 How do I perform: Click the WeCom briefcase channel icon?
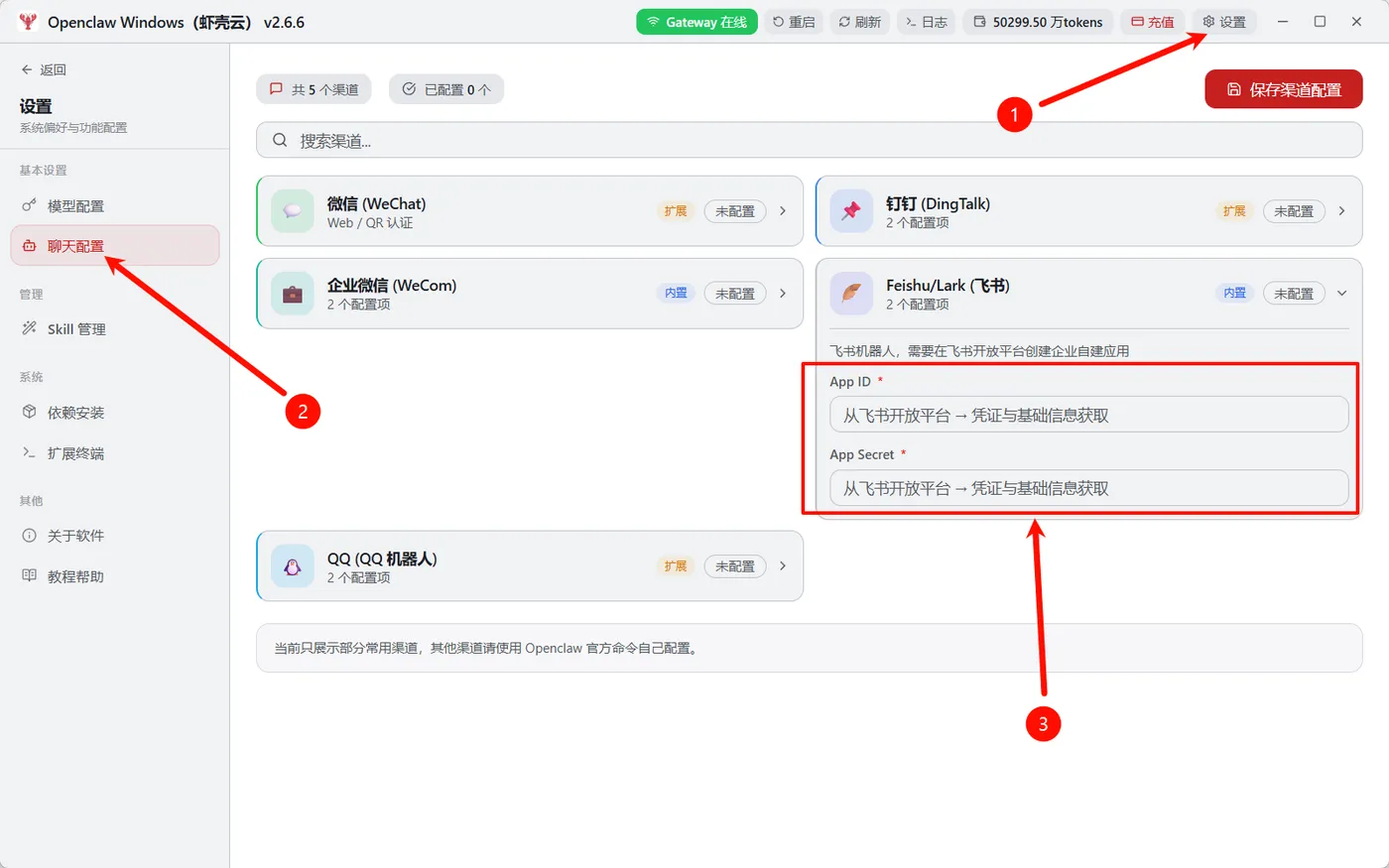tap(293, 294)
